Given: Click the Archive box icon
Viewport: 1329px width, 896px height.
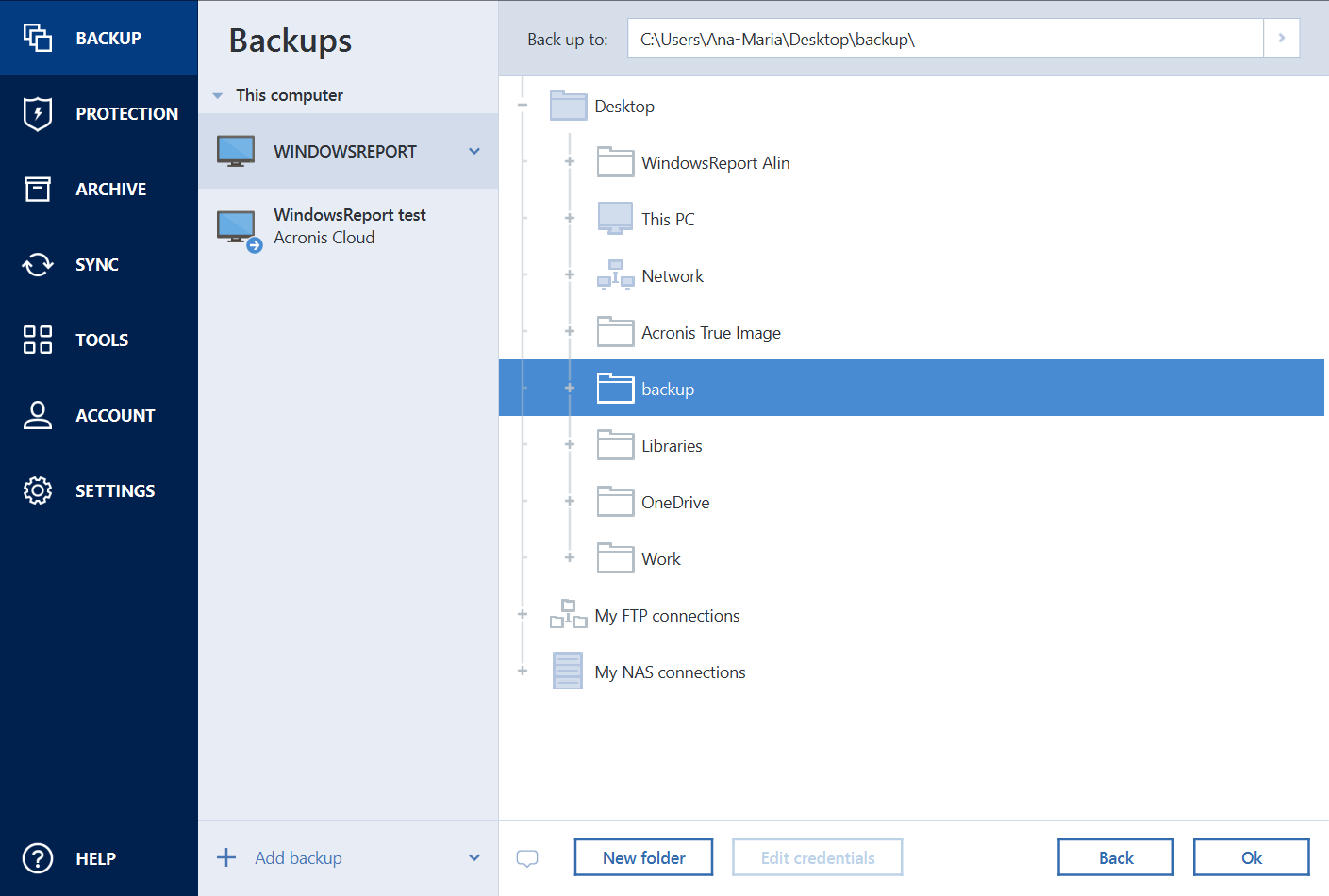Looking at the screenshot, I should tap(38, 189).
